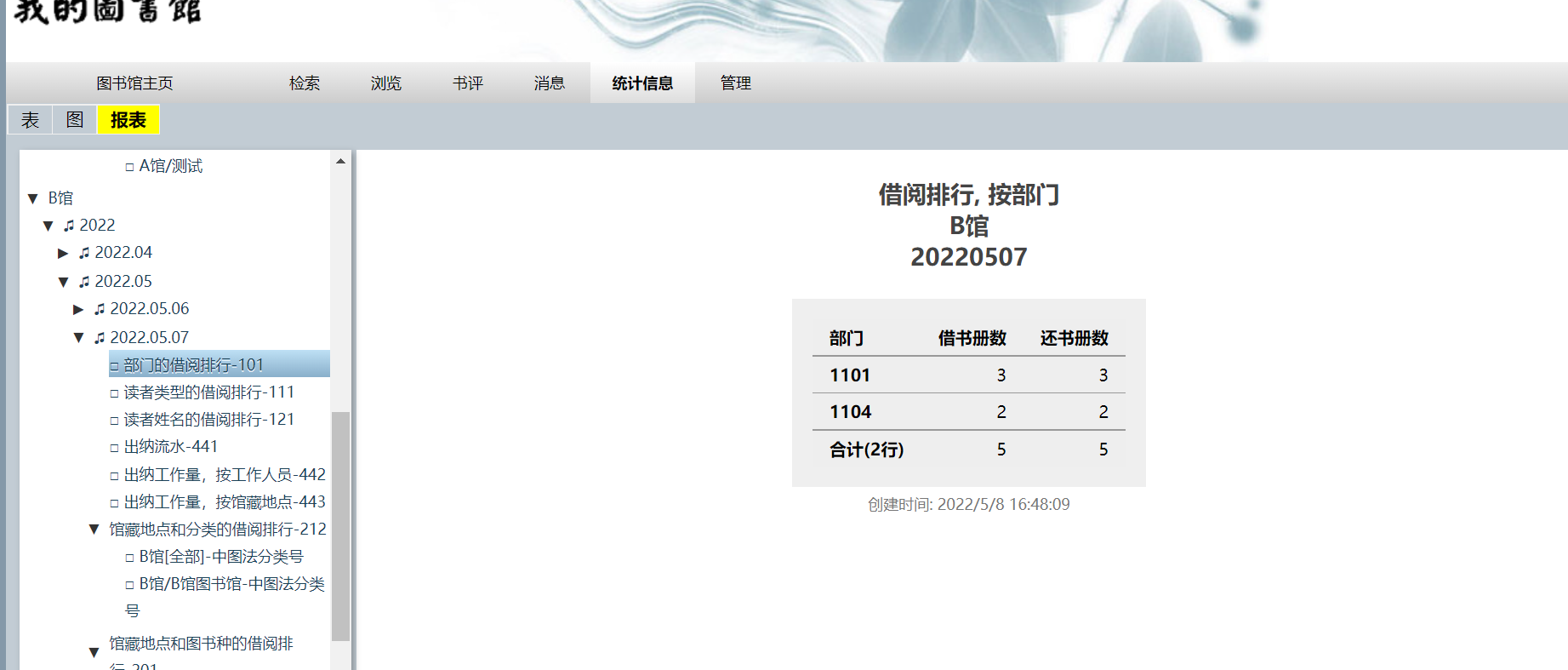Click the 2022.04 tree label
The image size is (1568, 670).
(123, 253)
